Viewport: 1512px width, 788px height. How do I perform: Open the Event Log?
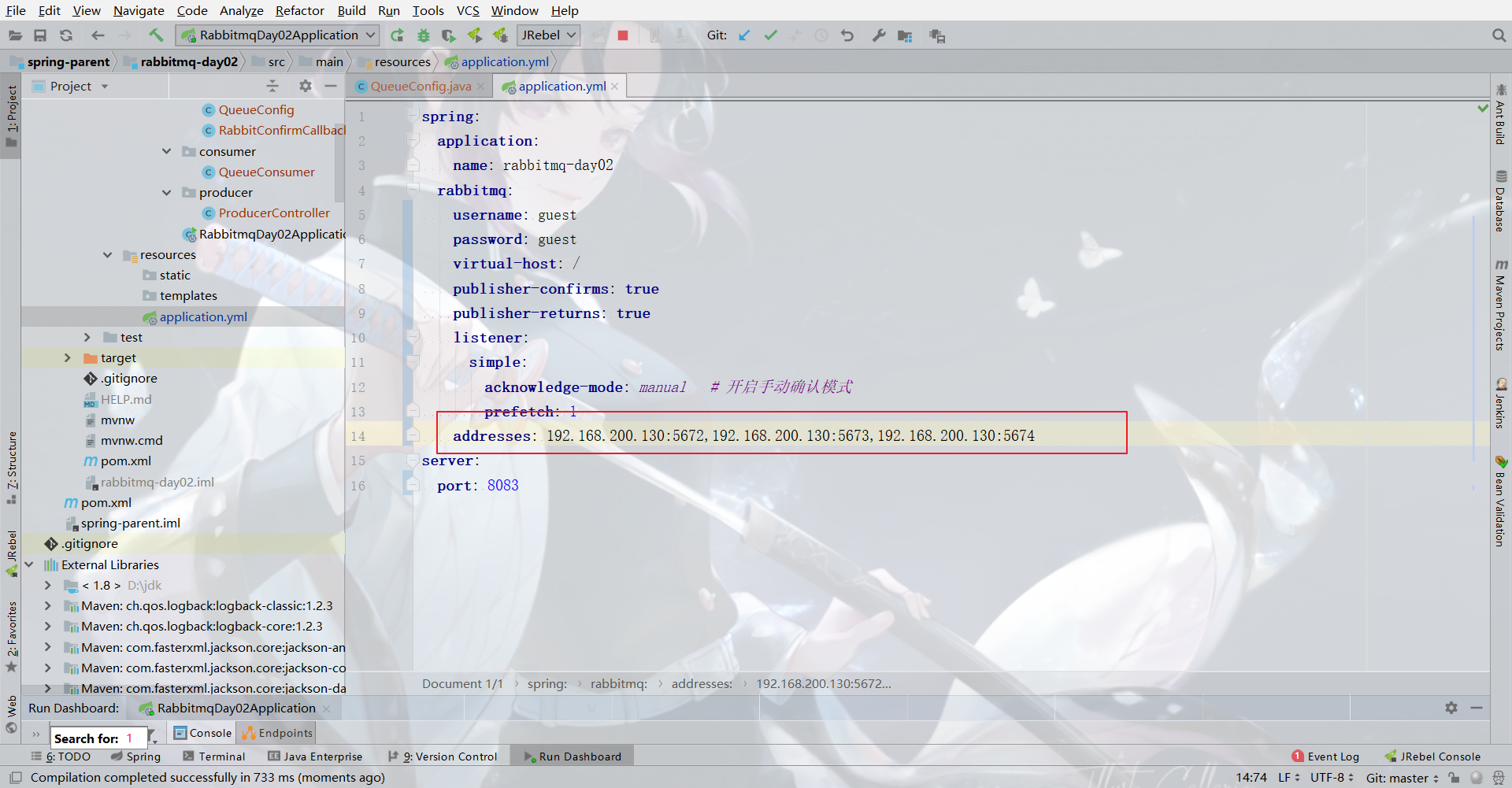point(1325,757)
